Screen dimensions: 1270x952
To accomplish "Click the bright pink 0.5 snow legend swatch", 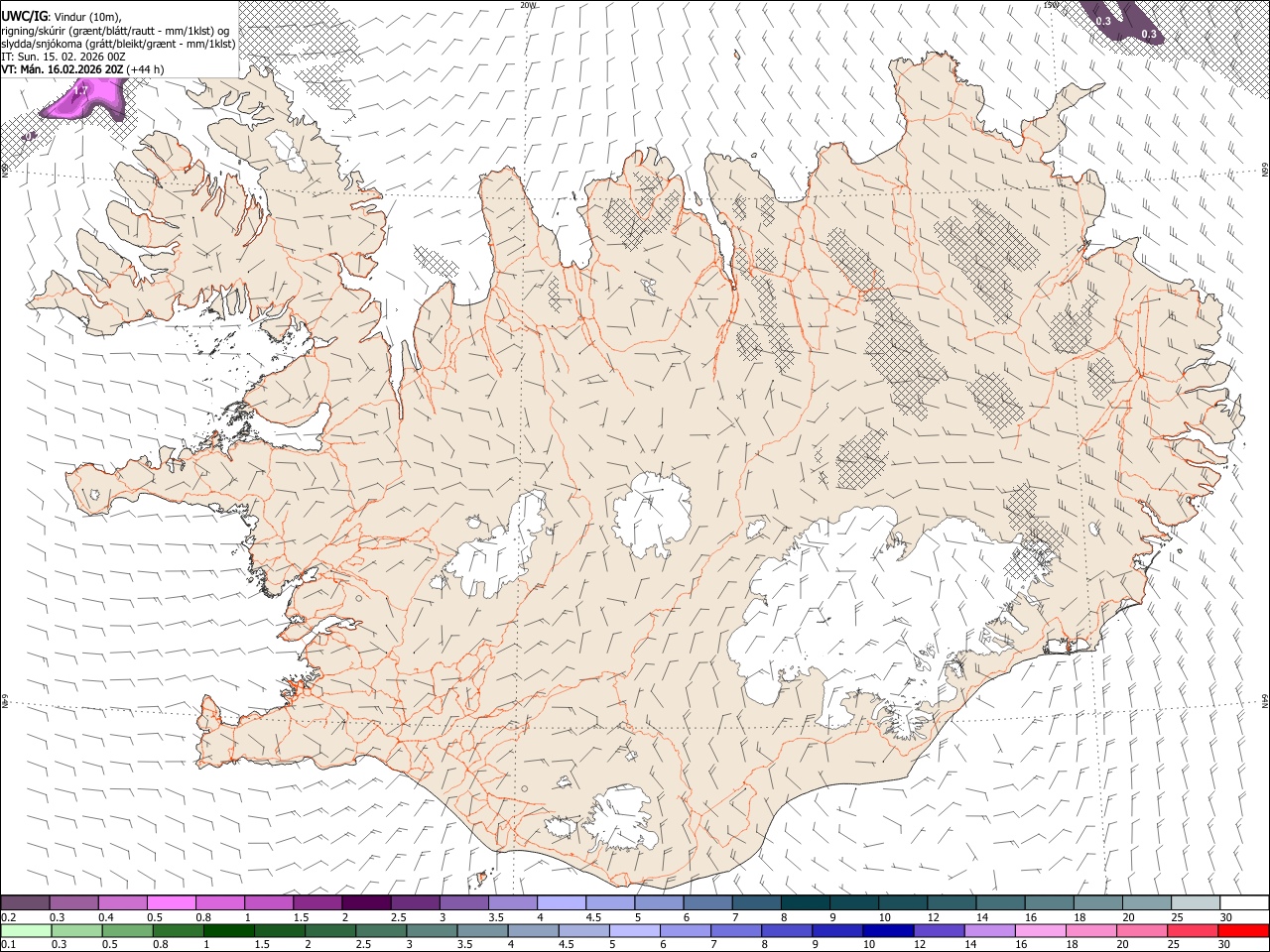I will 172,902.
